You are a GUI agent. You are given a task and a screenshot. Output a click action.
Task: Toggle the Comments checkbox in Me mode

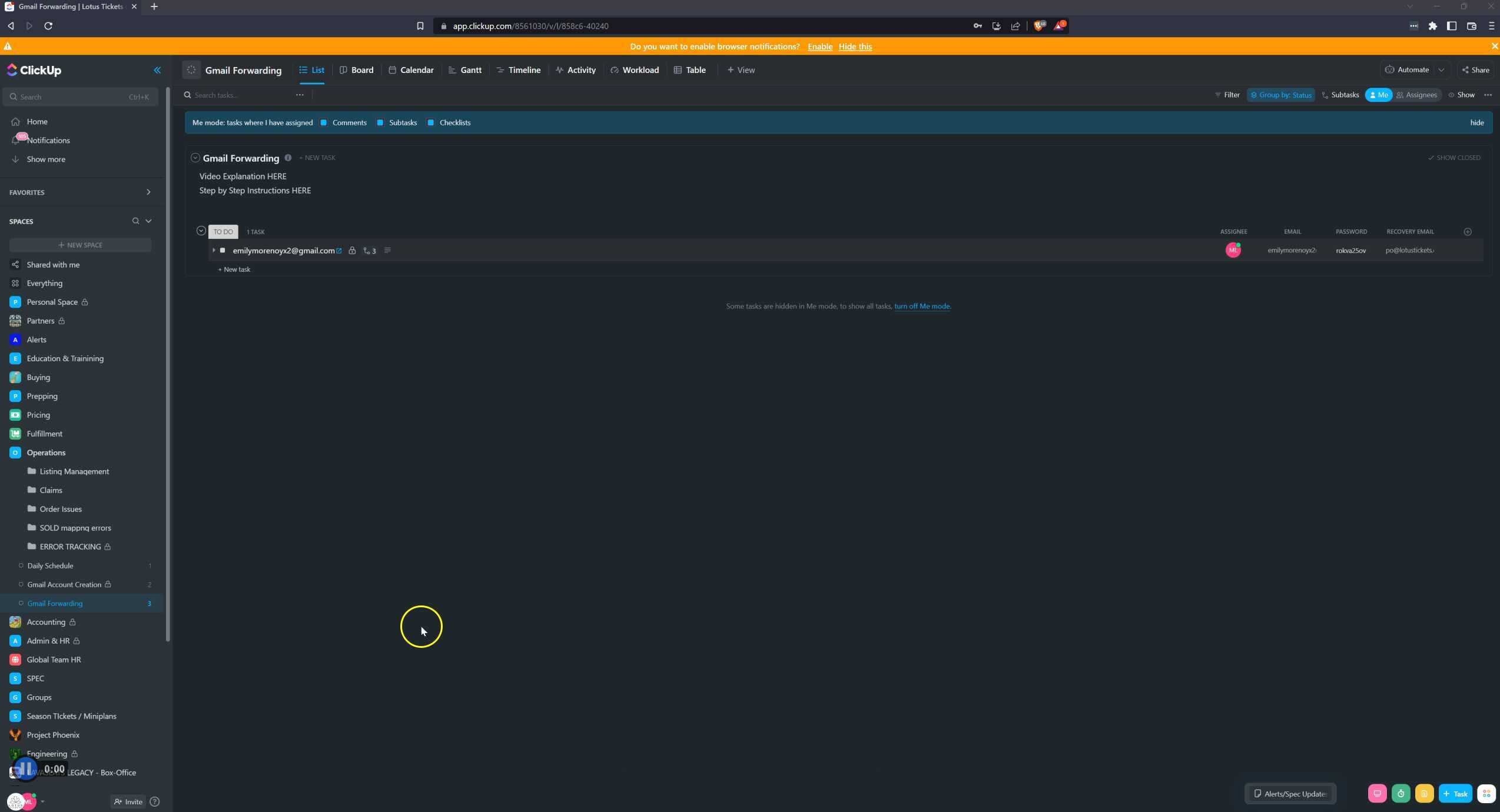pos(323,123)
